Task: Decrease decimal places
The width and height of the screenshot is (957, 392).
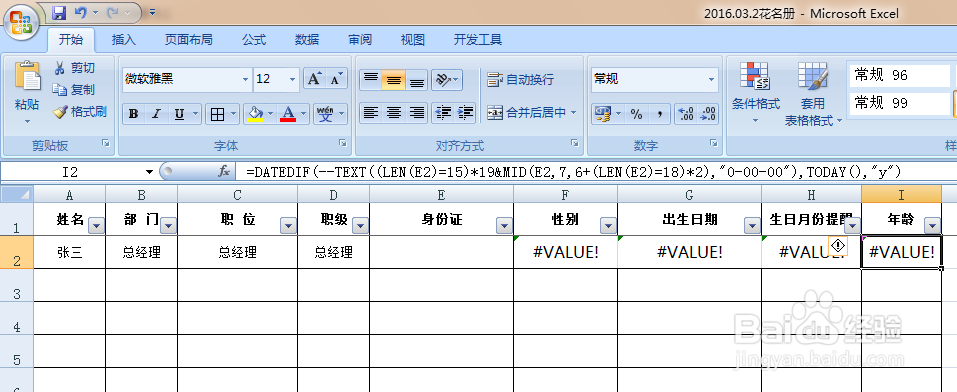Action: point(708,114)
